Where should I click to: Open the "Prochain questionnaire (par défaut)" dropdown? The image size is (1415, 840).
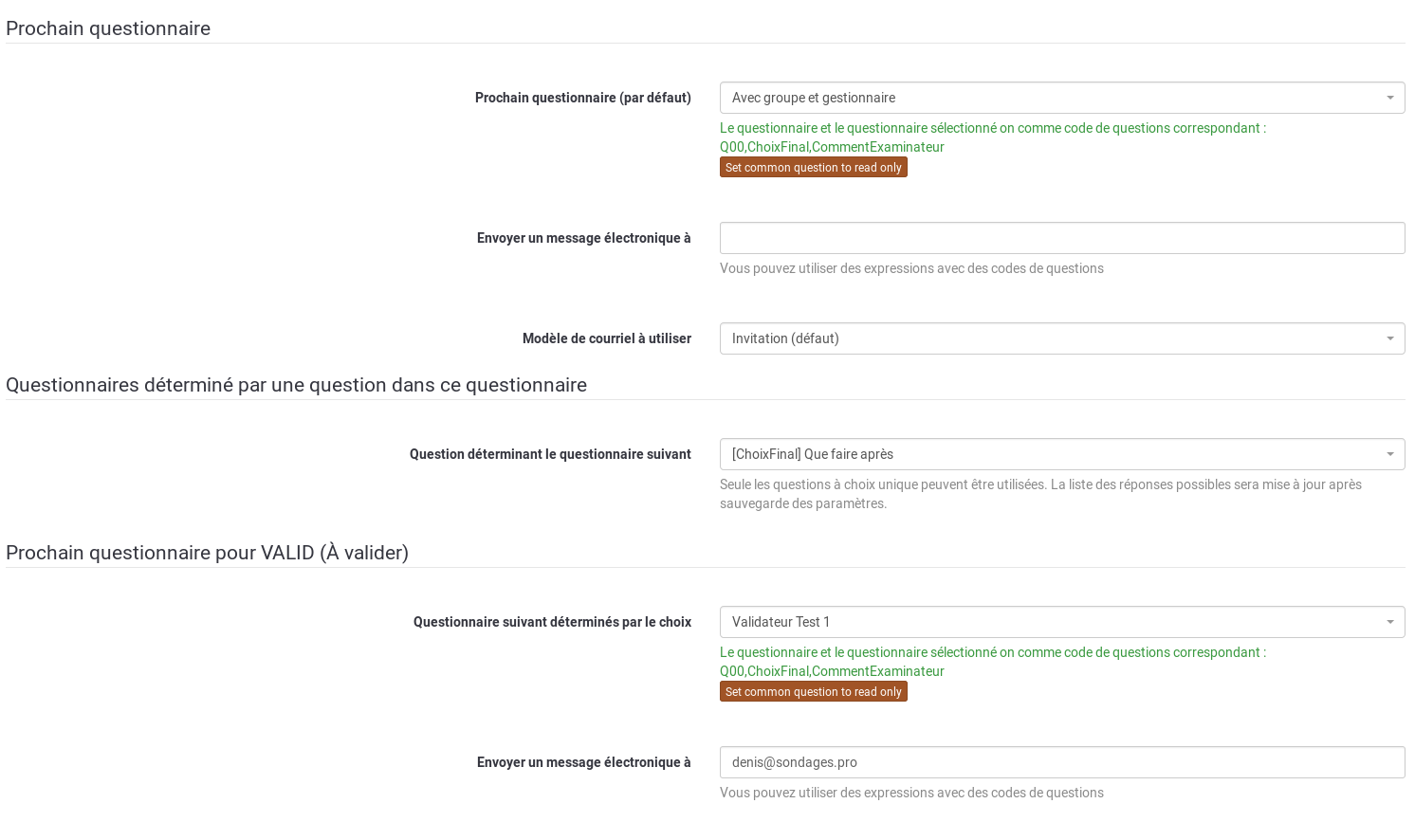[1061, 98]
